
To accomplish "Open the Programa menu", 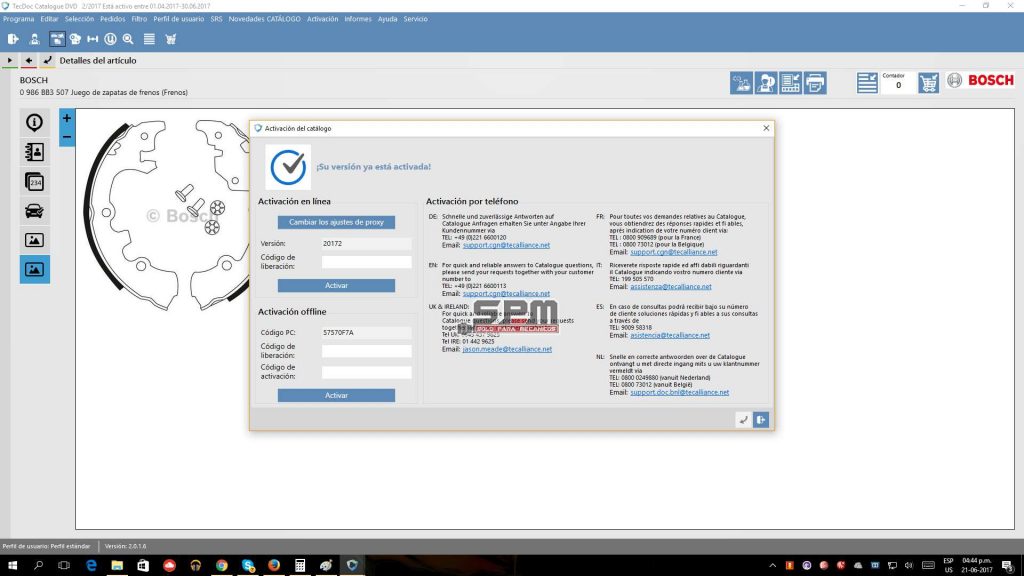I will (18, 19).
